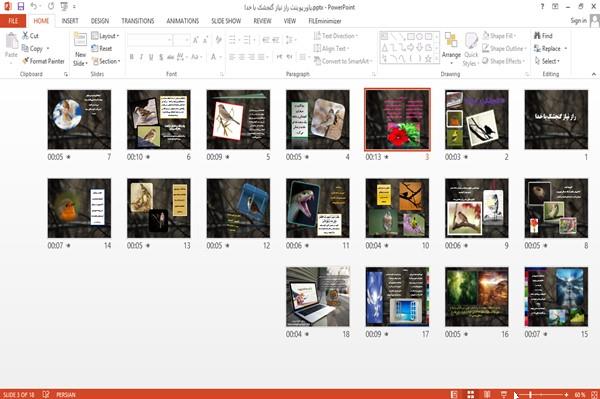Open Quick Styles gallery
600x399 pixels.
(471, 49)
